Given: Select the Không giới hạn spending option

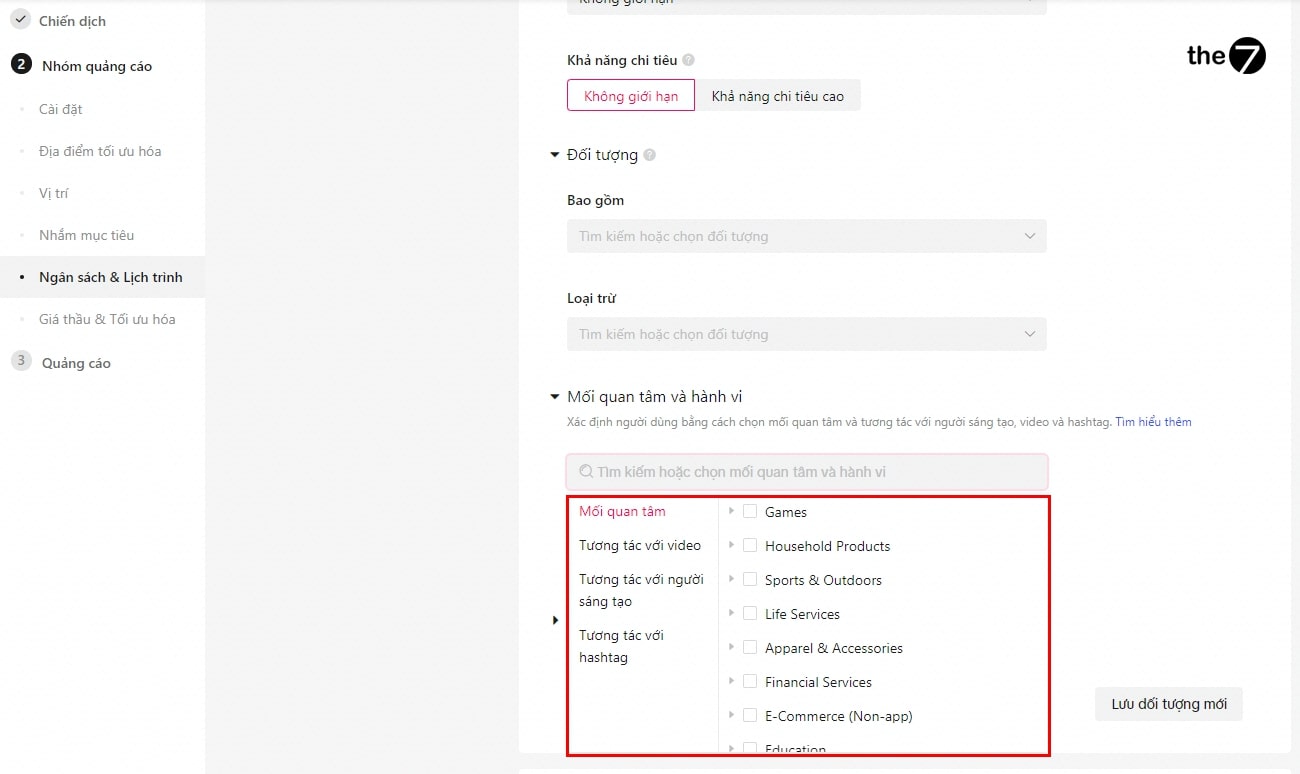Looking at the screenshot, I should [x=631, y=96].
